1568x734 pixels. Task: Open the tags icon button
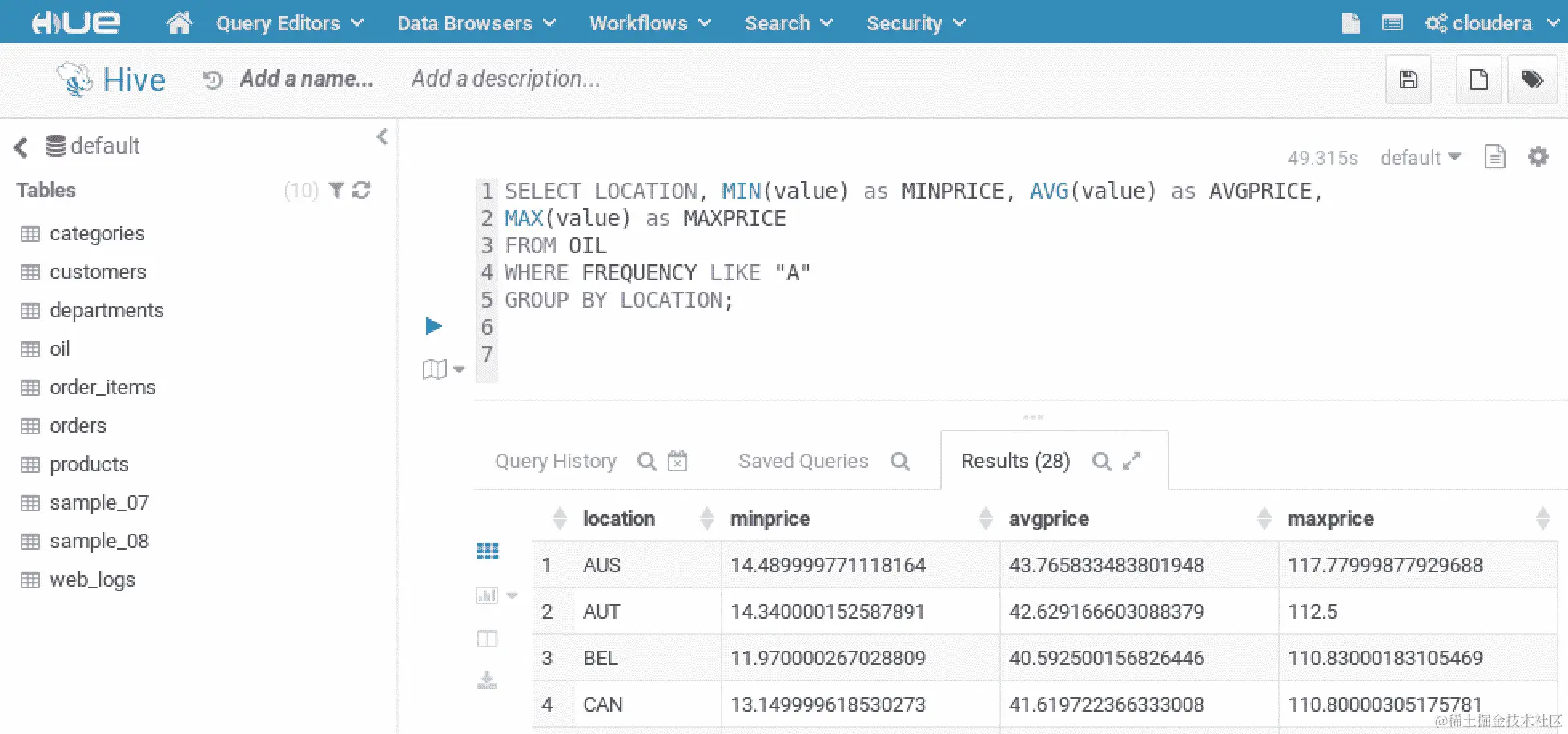pyautogui.click(x=1532, y=79)
